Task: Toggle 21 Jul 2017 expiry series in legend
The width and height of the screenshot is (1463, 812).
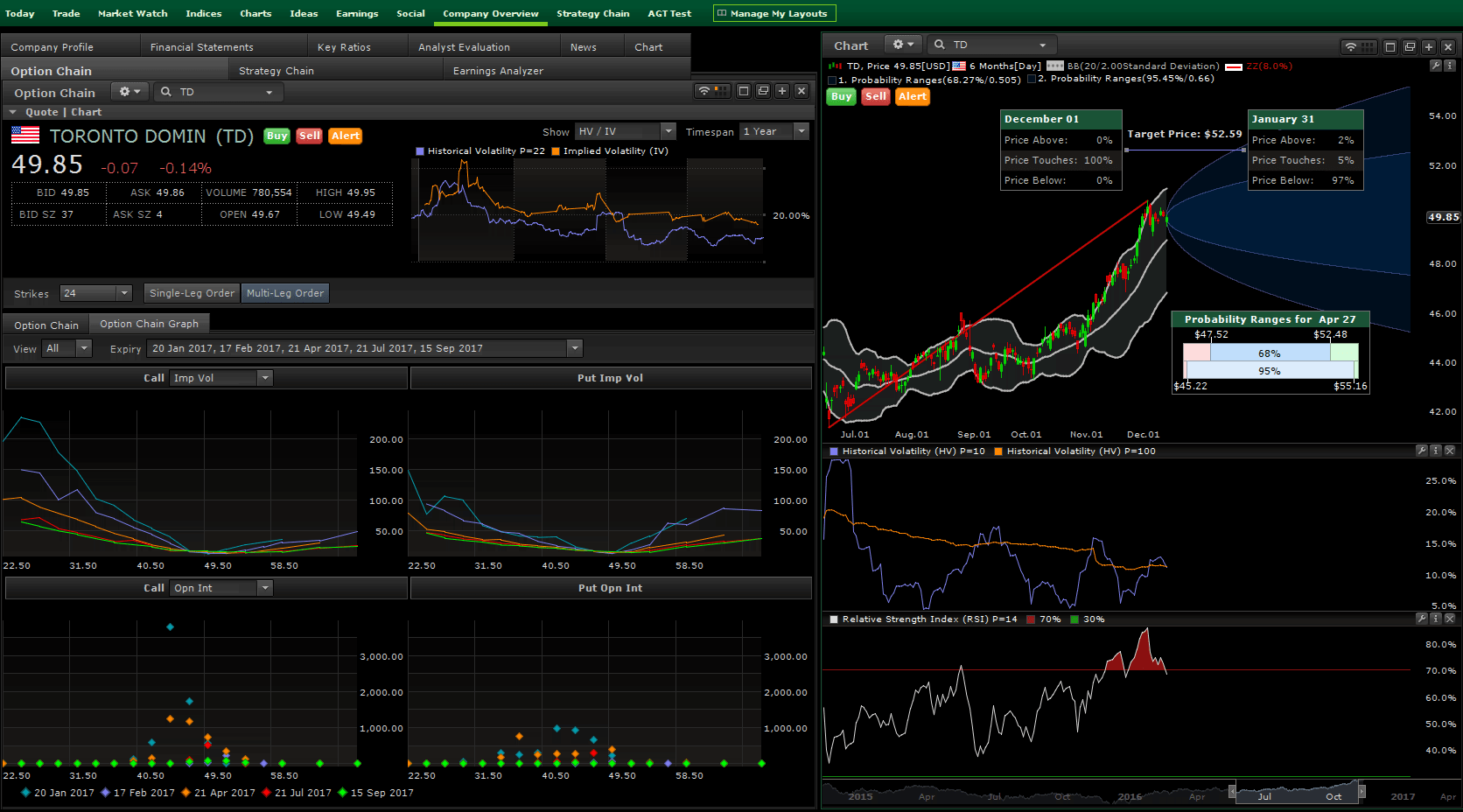Action: pyautogui.click(x=297, y=793)
